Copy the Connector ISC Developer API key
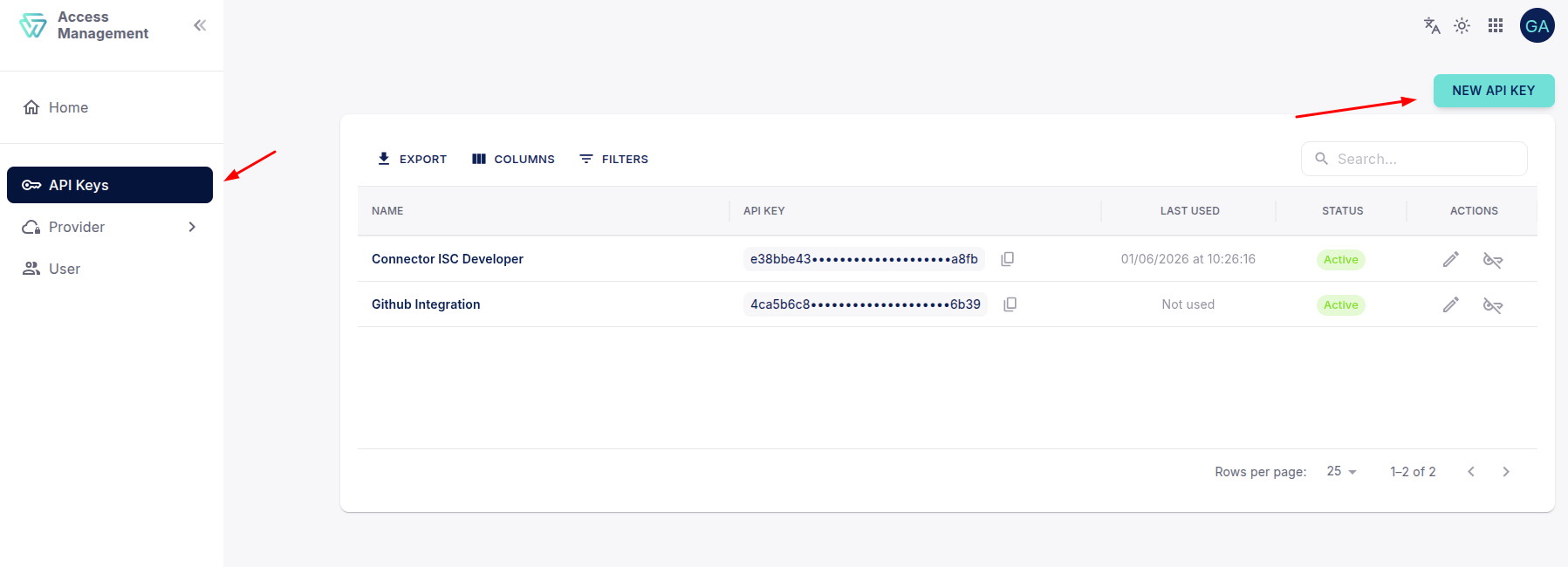Image resolution: width=1568 pixels, height=567 pixels. (1007, 259)
